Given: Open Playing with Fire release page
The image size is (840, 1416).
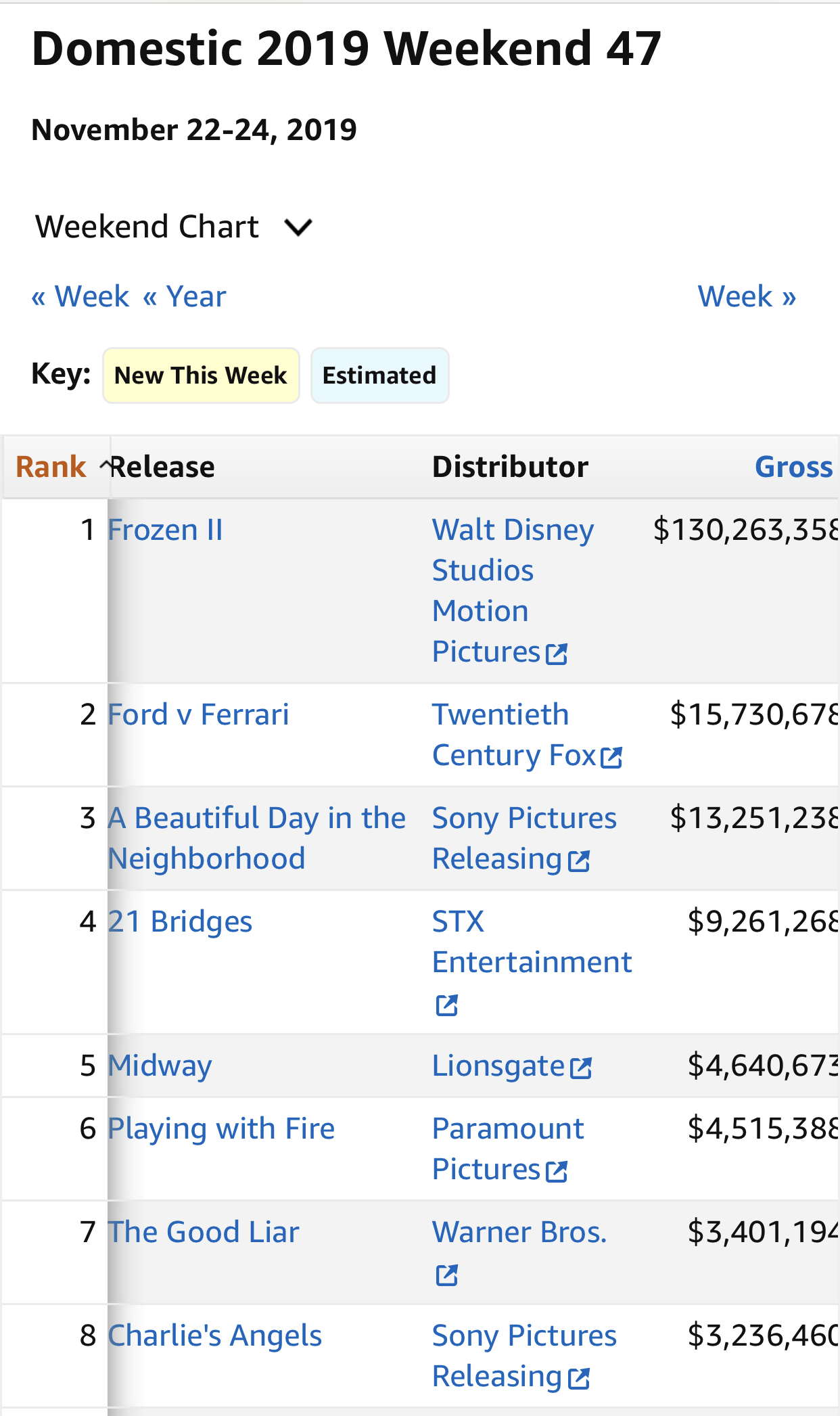Looking at the screenshot, I should (221, 1128).
